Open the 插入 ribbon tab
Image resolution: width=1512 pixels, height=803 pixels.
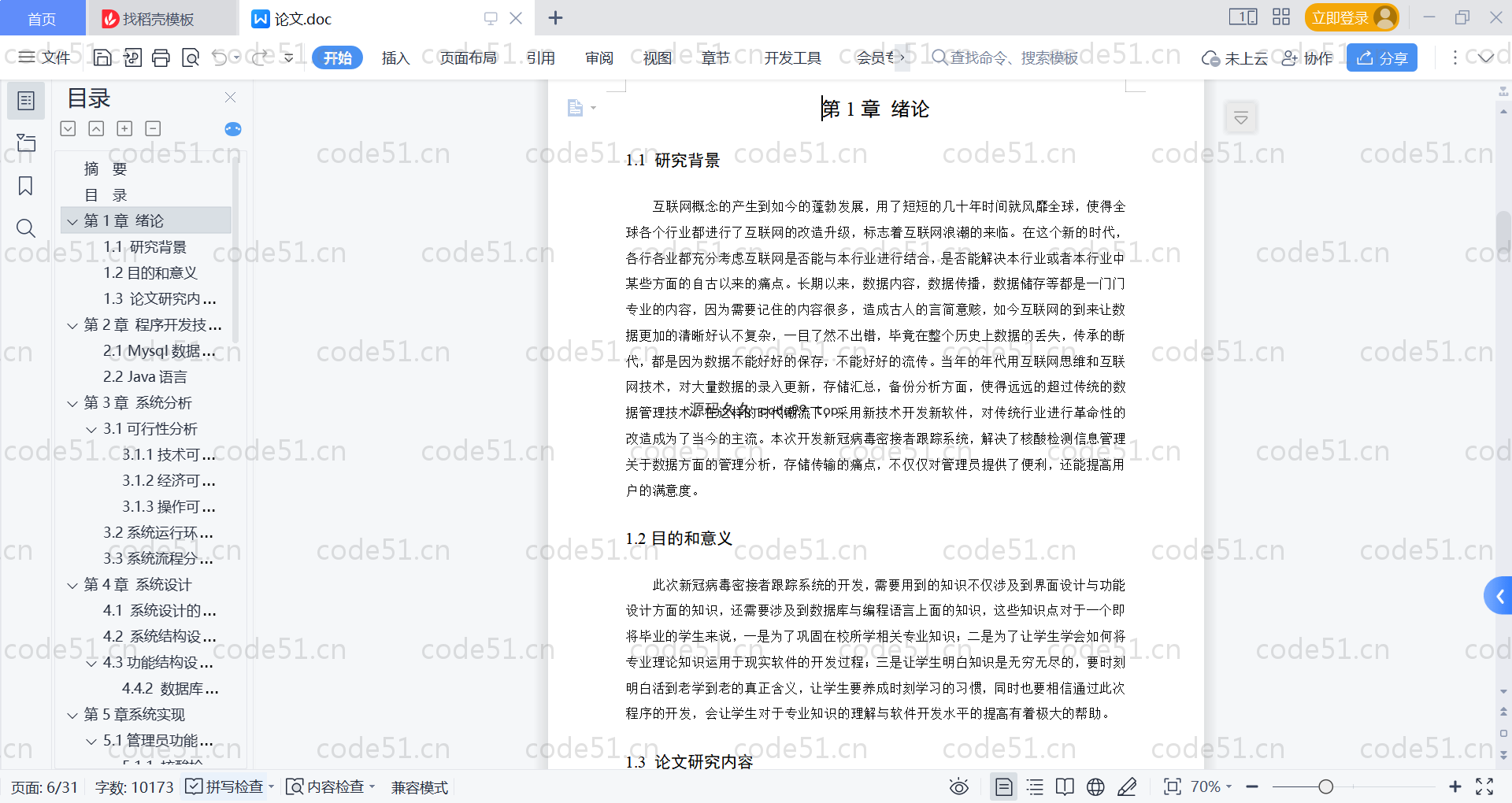tap(395, 57)
